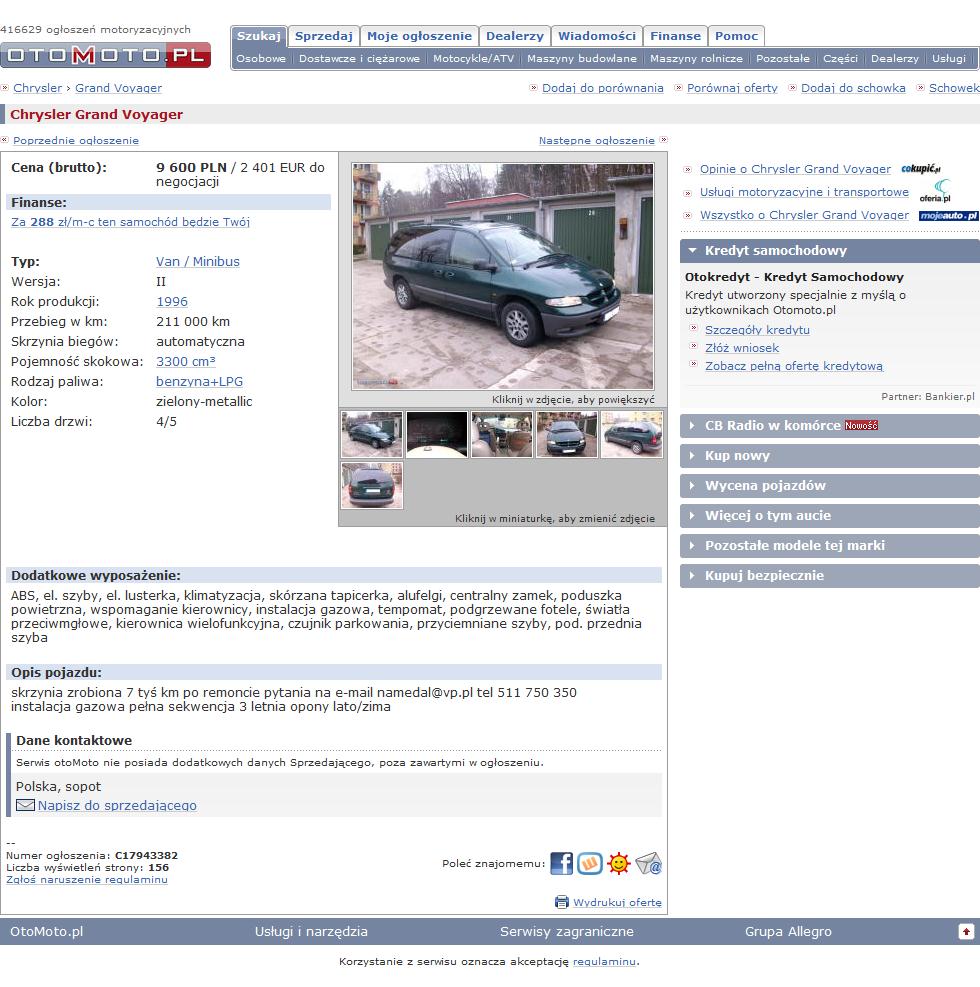Screen dimensions: 980x987
Task: Click the Grand Voyager breadcrumb link
Action: click(118, 88)
